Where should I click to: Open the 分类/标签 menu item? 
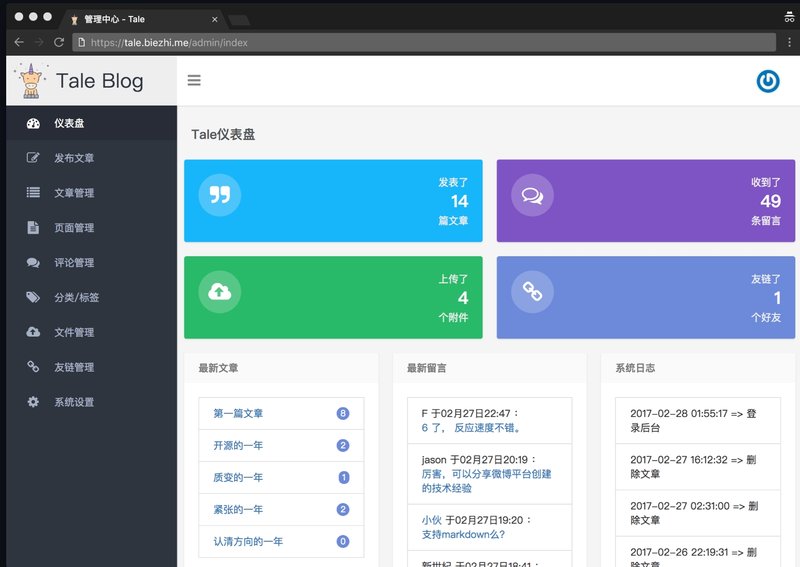[x=92, y=297]
